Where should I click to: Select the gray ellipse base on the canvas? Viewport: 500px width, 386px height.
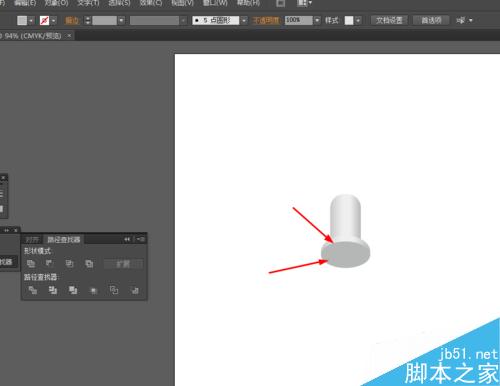pos(346,255)
